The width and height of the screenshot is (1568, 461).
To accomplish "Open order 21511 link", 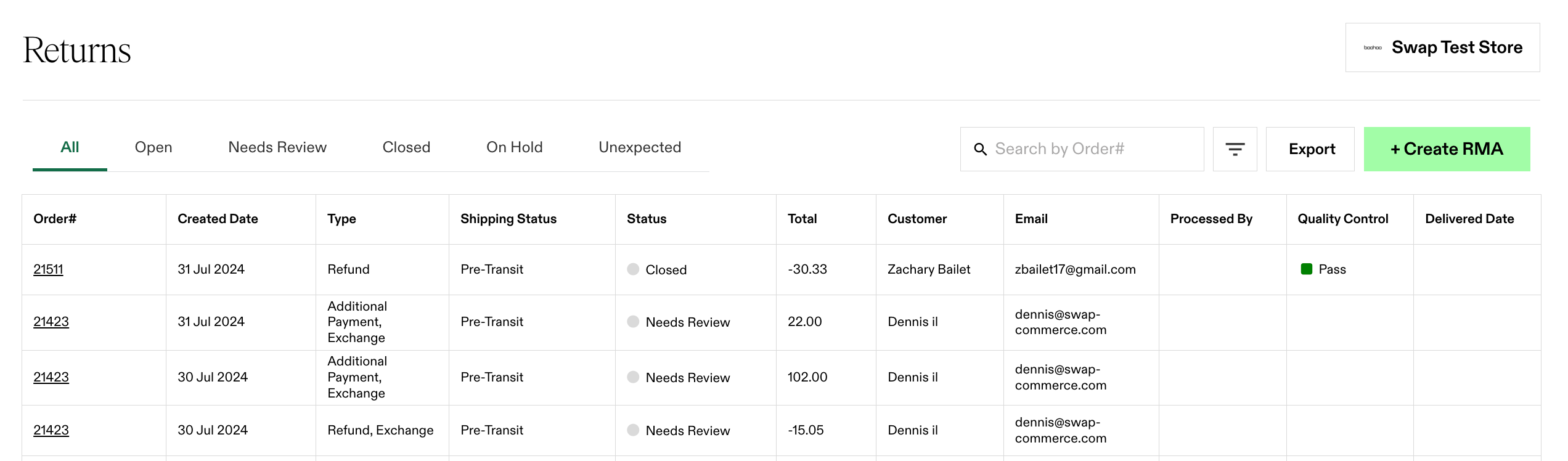I will click(x=48, y=269).
